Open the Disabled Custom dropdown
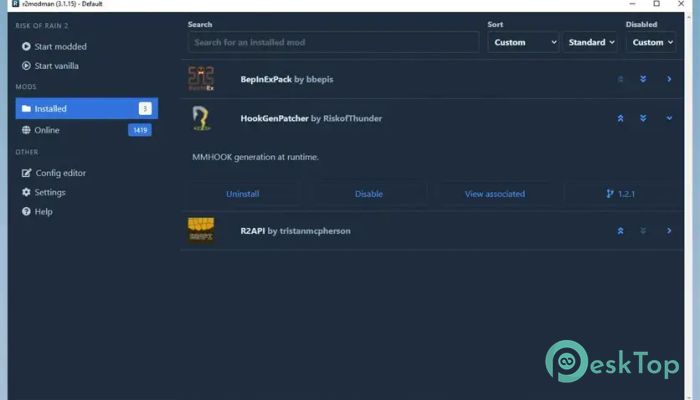Viewport: 700px width, 400px height. 651,42
